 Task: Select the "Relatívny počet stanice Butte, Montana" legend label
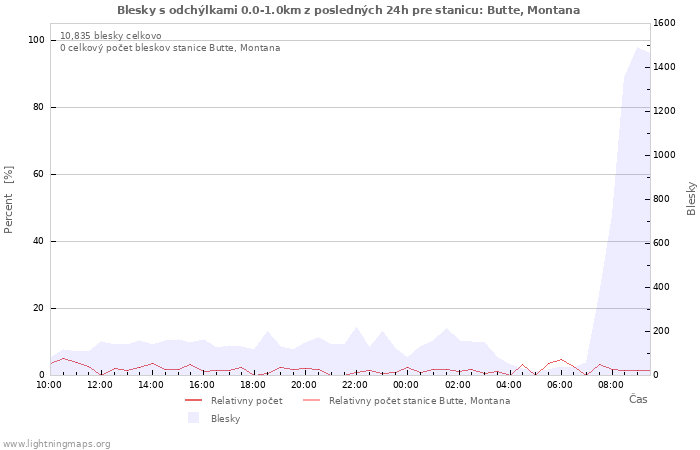click(x=419, y=401)
